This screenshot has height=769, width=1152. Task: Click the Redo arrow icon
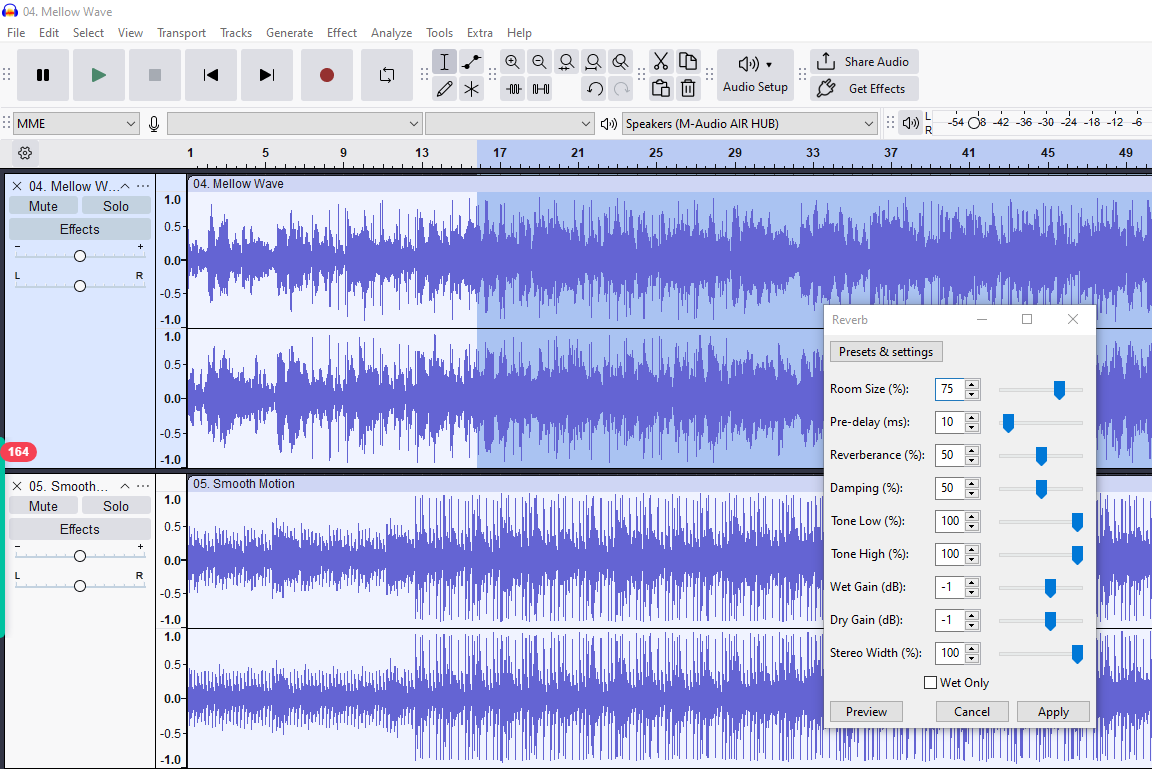[622, 89]
